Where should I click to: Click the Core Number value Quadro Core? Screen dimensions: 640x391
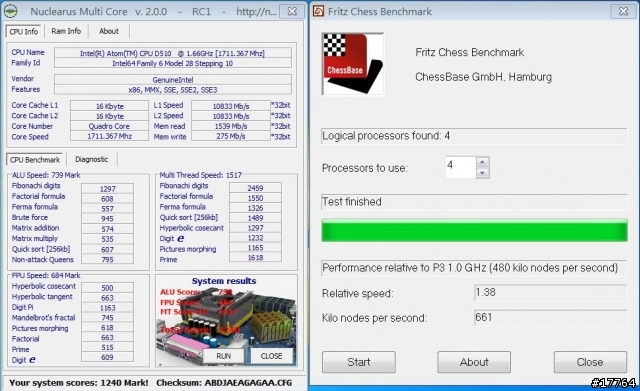(109, 126)
